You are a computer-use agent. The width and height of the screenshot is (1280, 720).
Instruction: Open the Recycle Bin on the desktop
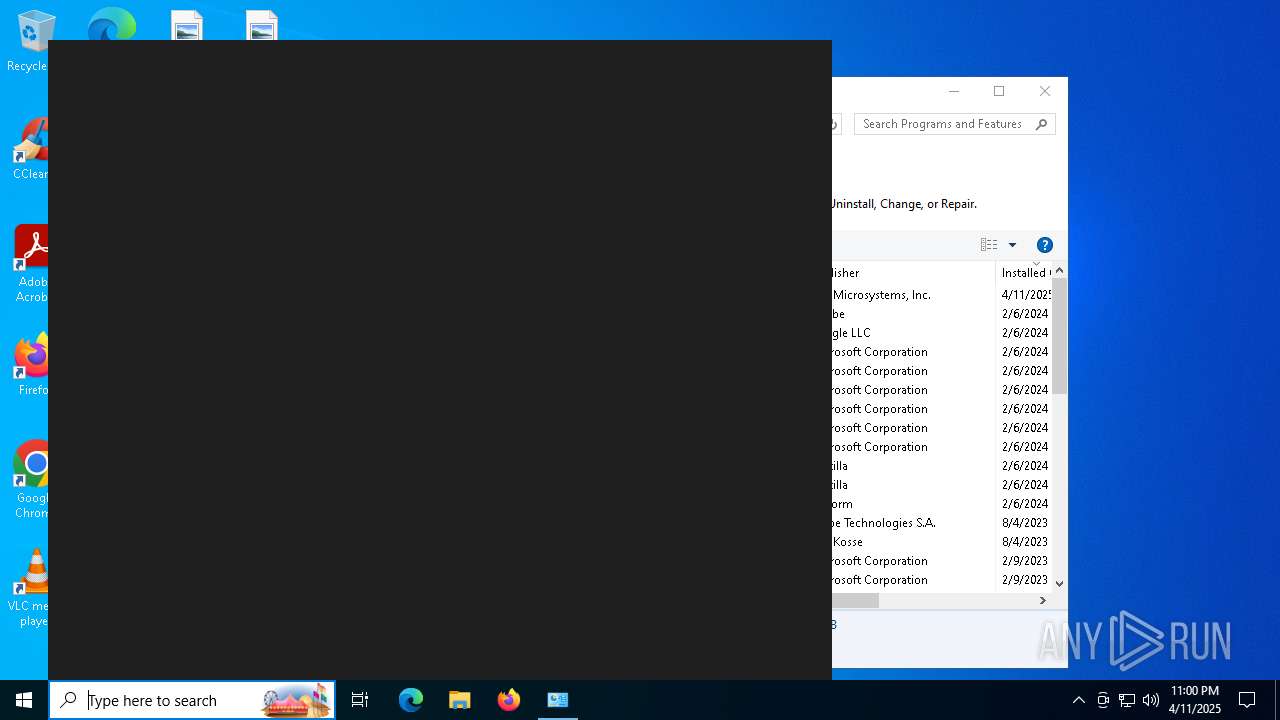point(28,42)
